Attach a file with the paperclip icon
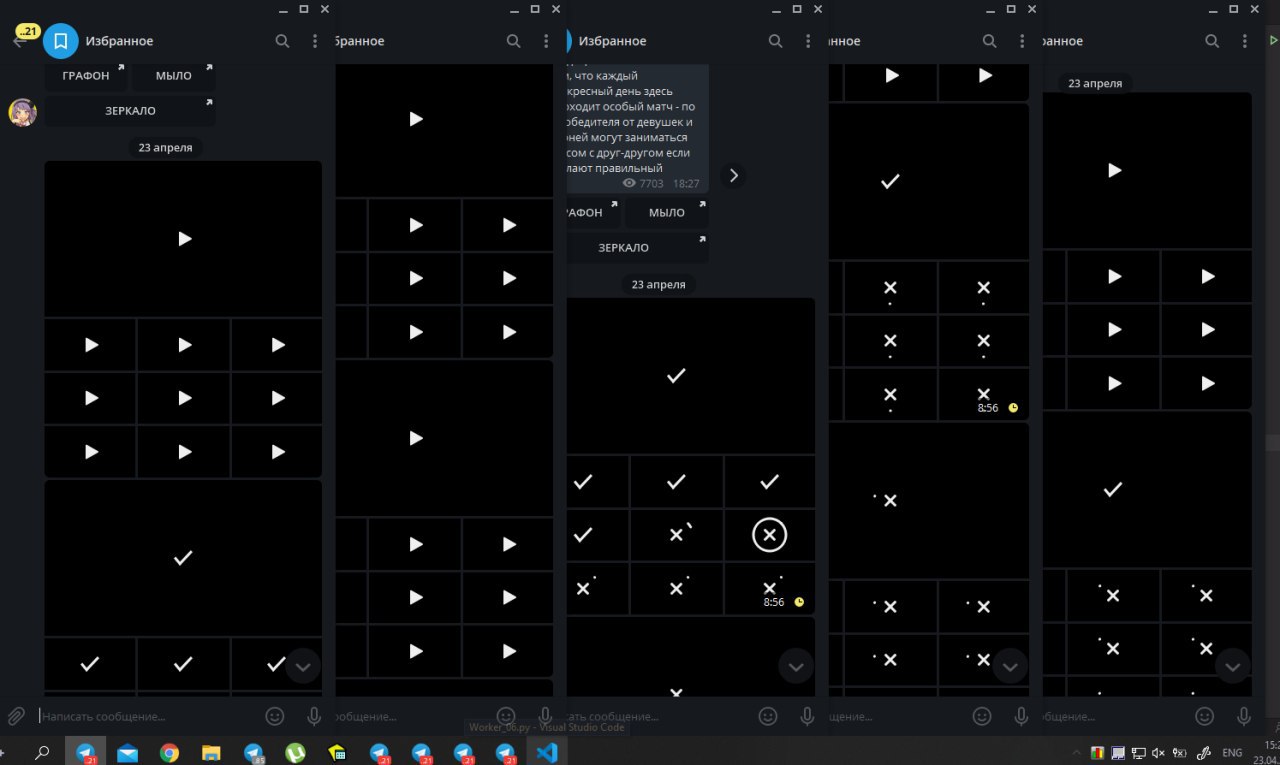 16,716
